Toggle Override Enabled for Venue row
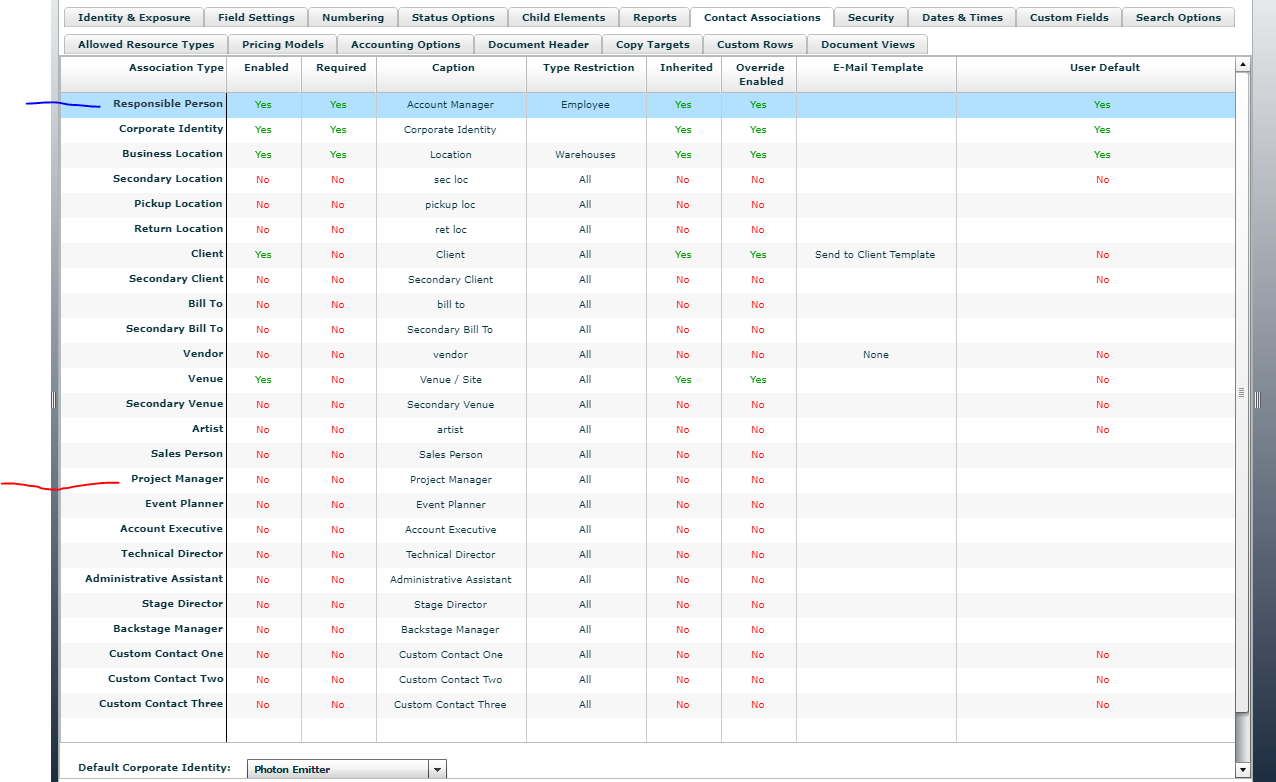1276x782 pixels. tap(758, 380)
